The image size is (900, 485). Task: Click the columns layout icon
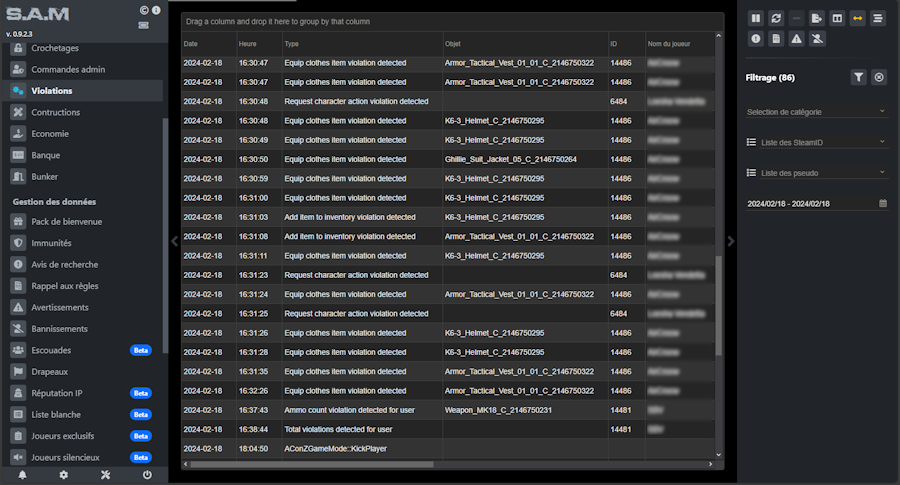click(837, 18)
